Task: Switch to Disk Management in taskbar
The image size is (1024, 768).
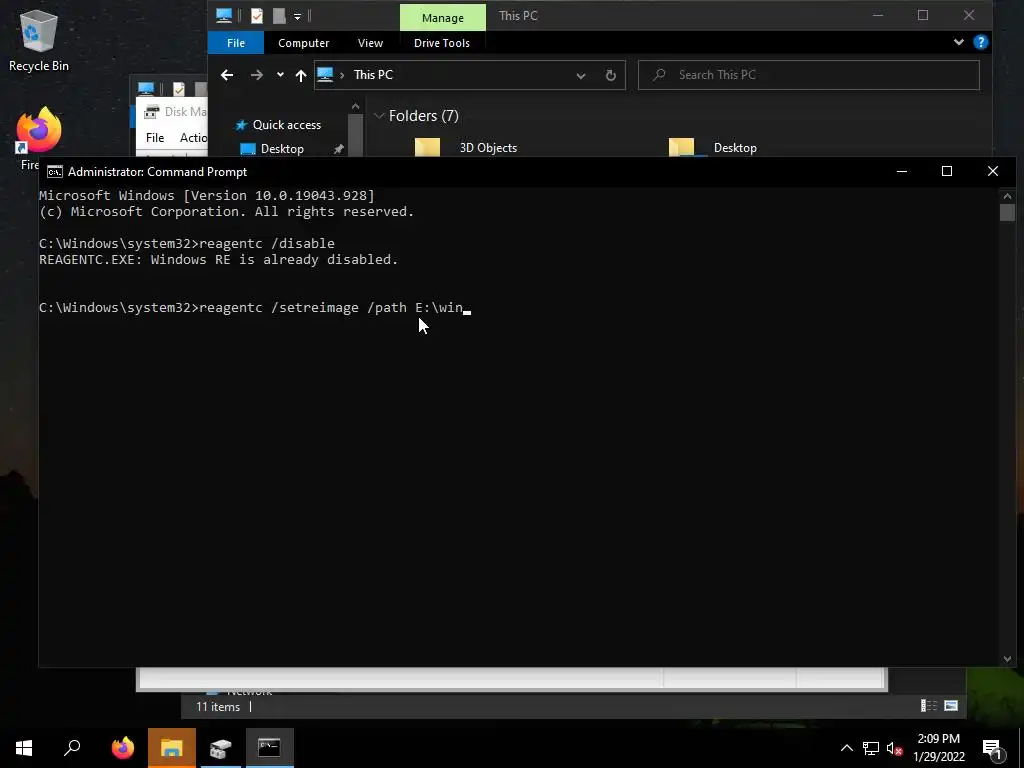Action: click(221, 748)
